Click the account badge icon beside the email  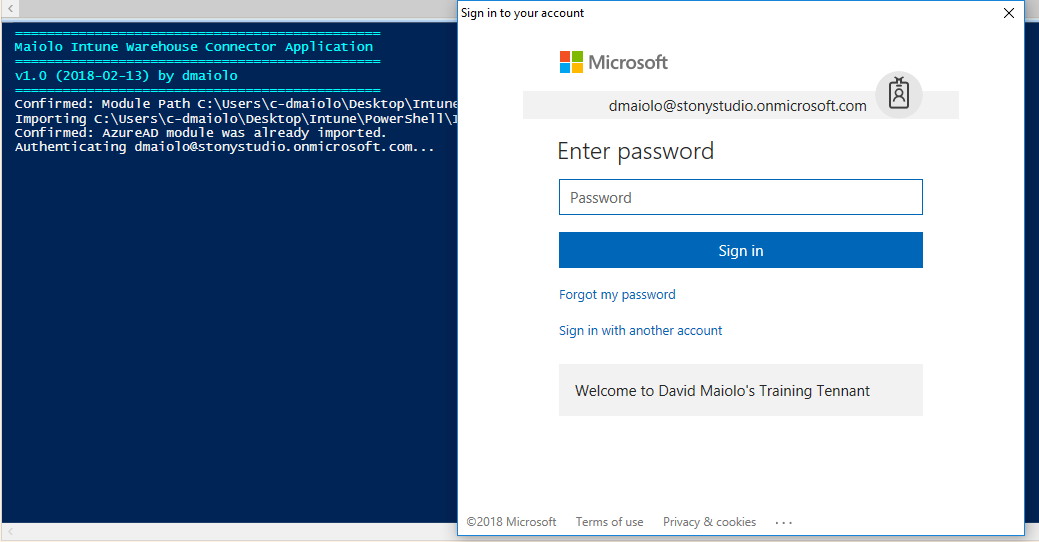[x=899, y=94]
